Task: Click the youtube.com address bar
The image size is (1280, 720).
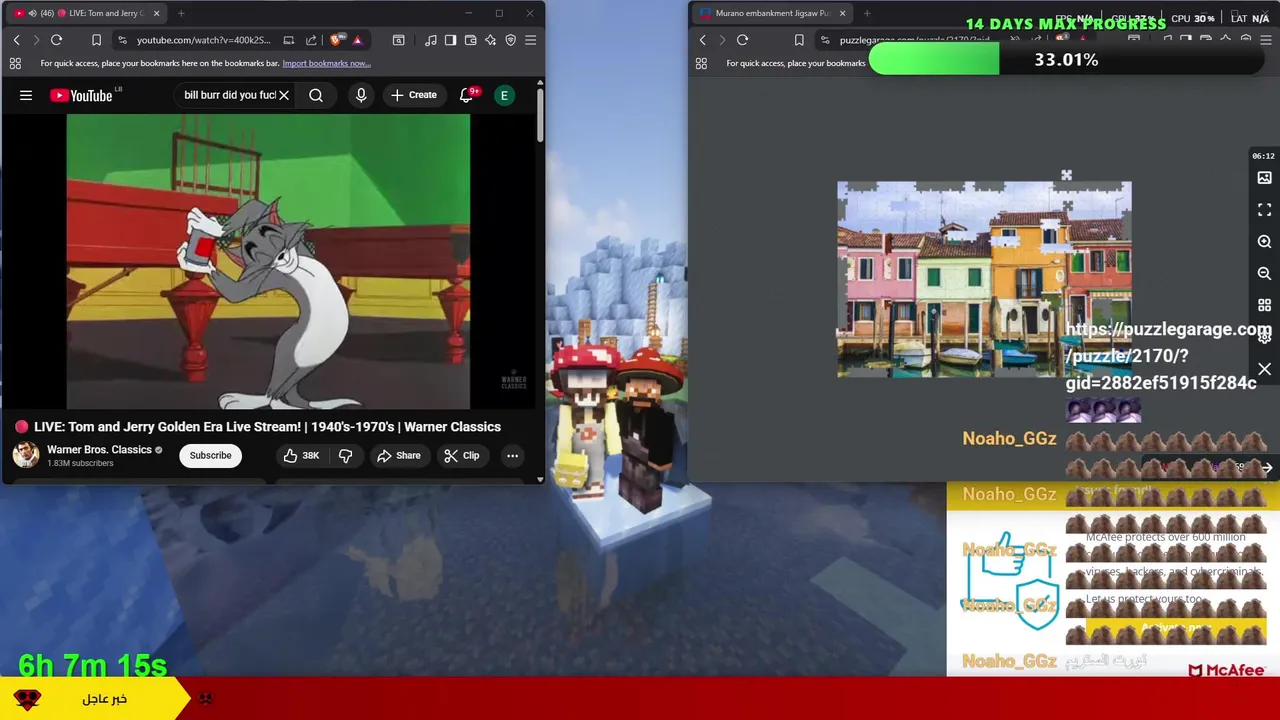Action: [x=203, y=40]
